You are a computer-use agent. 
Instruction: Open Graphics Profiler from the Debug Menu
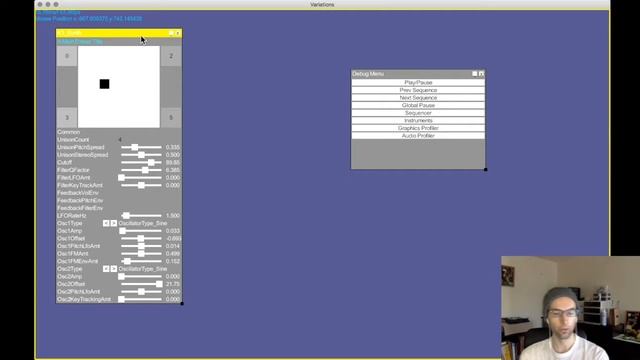(418, 128)
